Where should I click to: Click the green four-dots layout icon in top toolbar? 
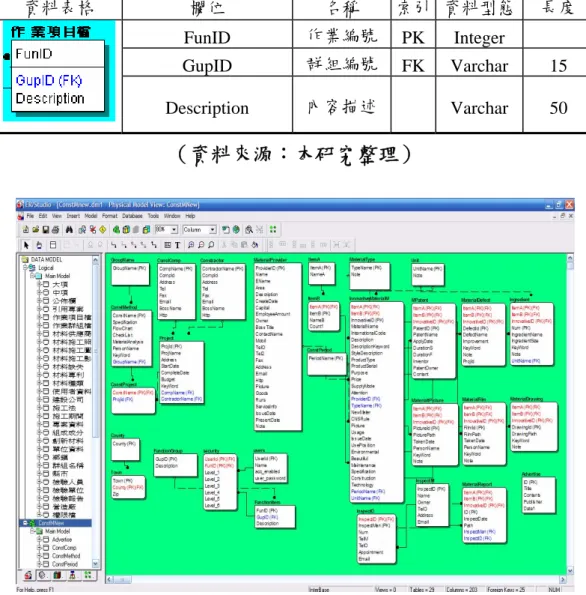pos(273,229)
